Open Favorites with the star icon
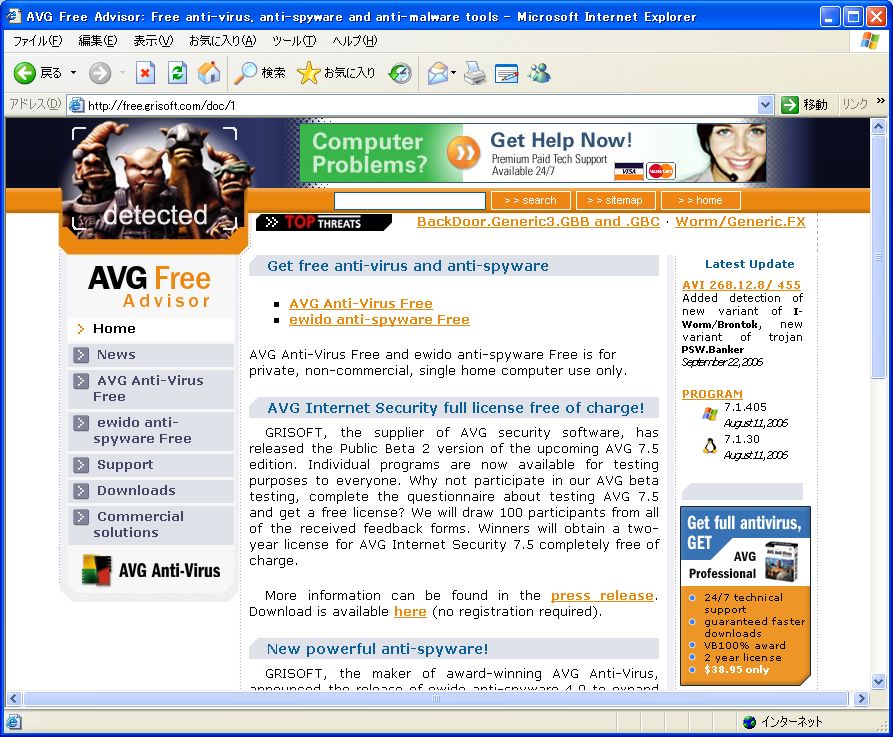 337,73
